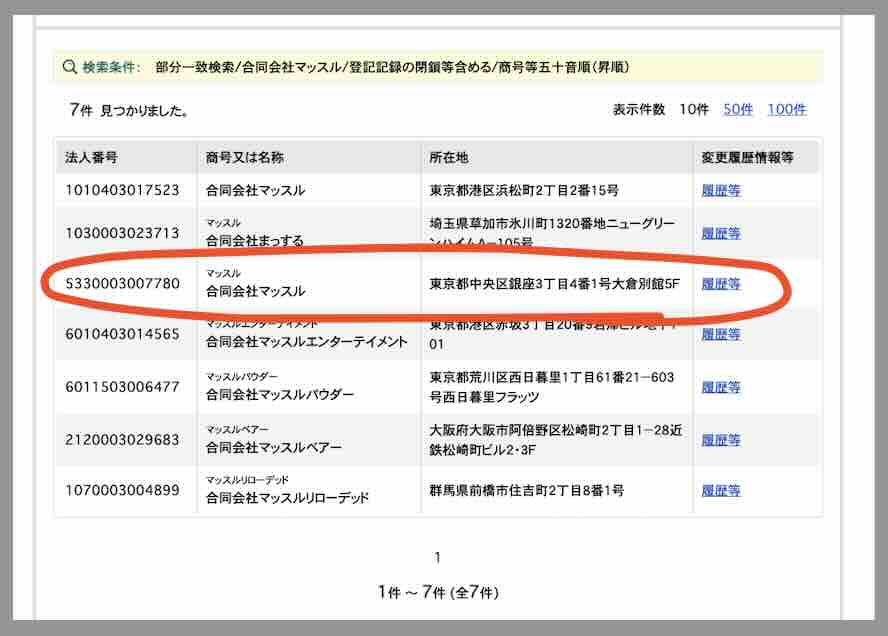
Task: Open 履歴等 for 合同会社マッスルリローデッド
Action: tap(721, 491)
